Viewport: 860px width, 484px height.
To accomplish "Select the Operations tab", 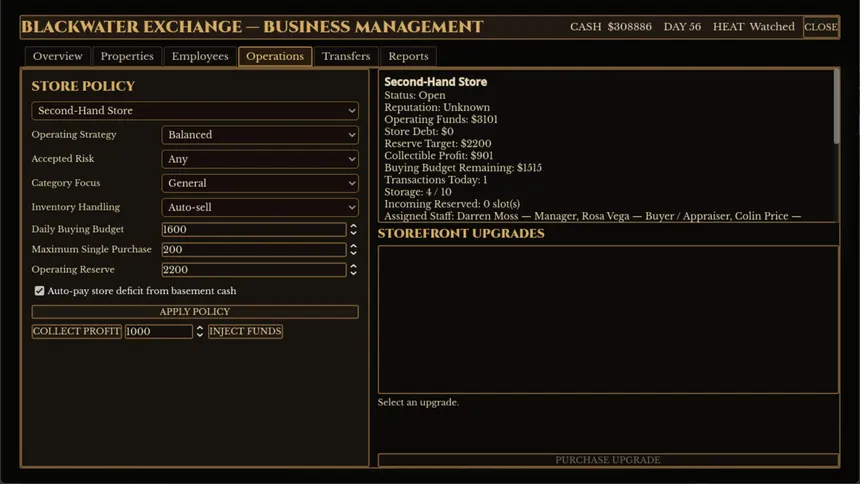I will 275,57.
